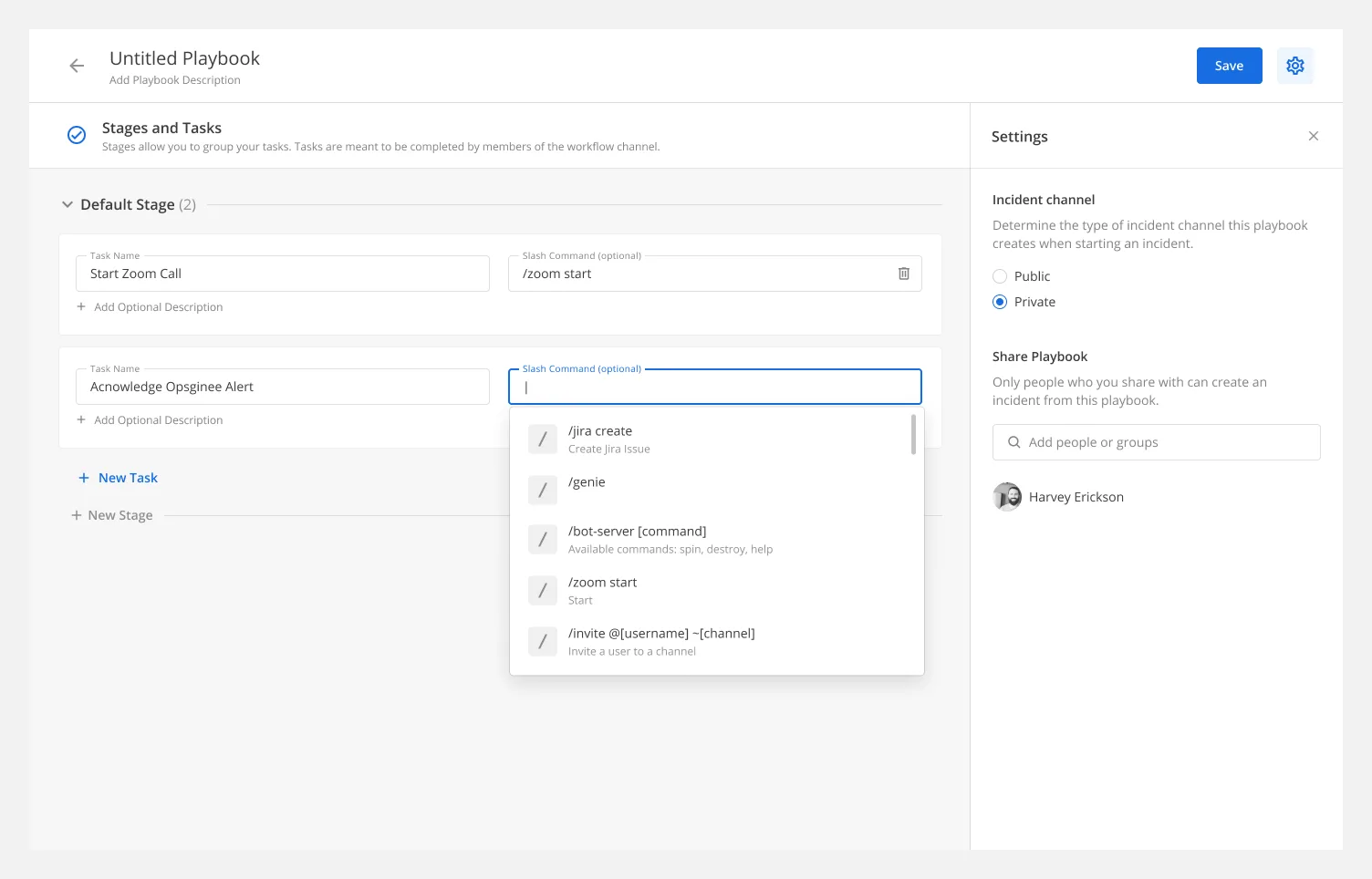Click the search icon in share field
This screenshot has width=1372, height=879.
pos(1013,442)
